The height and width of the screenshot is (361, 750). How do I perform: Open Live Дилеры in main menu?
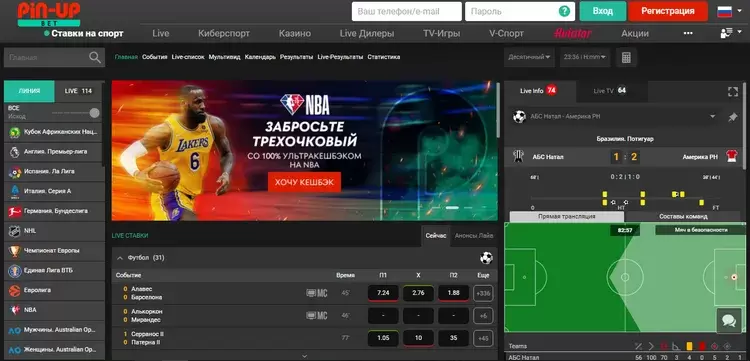[367, 33]
